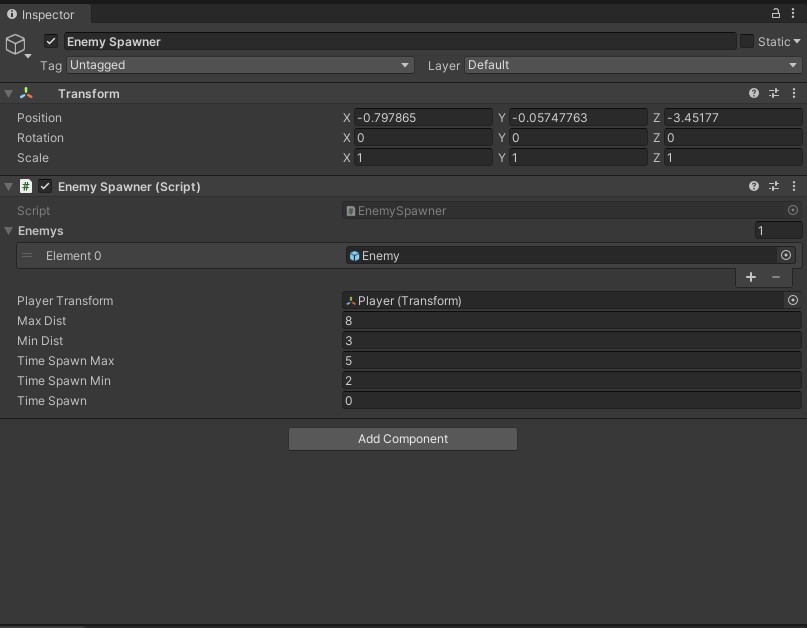The image size is (807, 628).
Task: Click the Time Spawn Max label
Action: point(65,361)
